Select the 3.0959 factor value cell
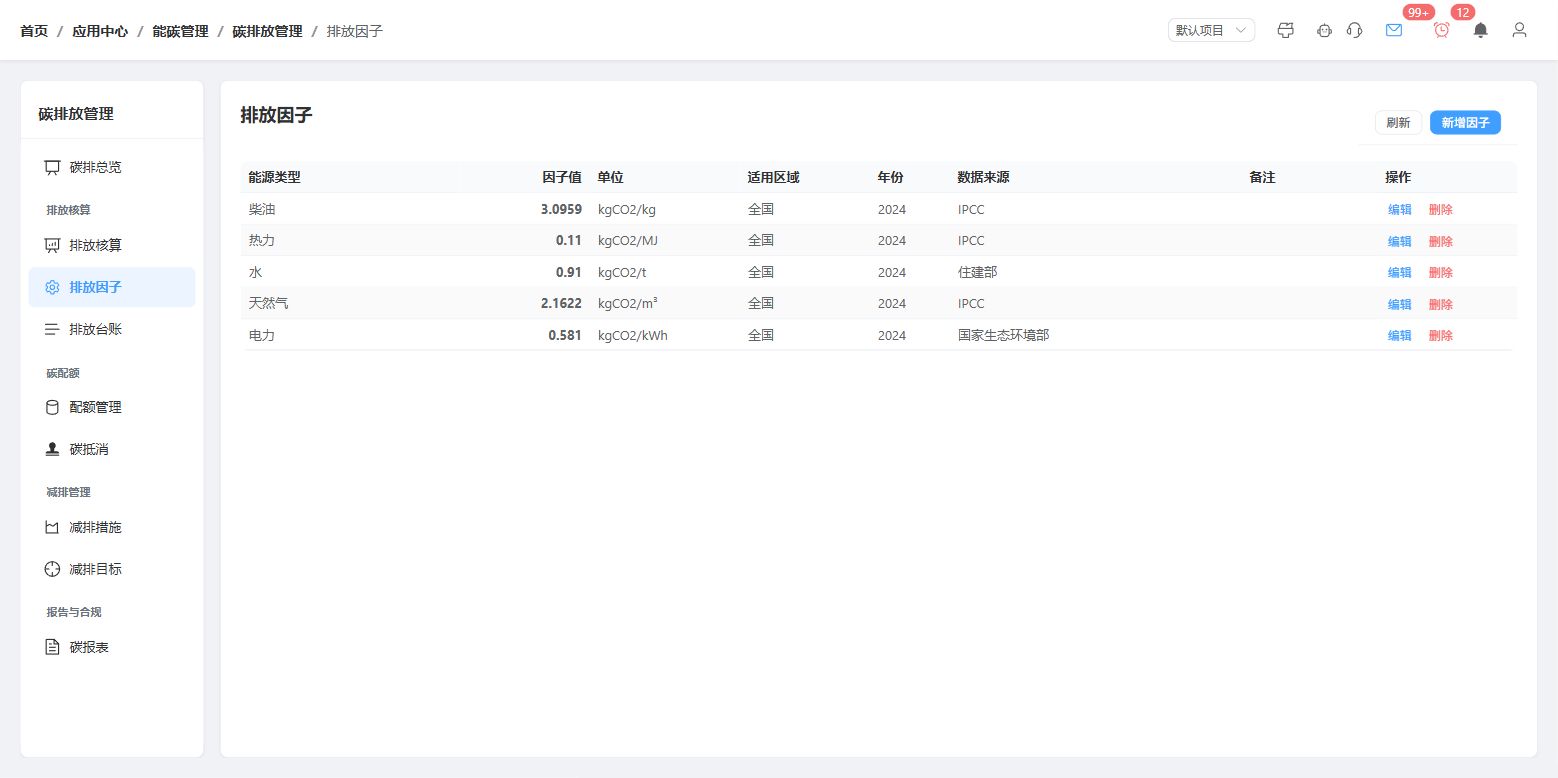1558x778 pixels. (x=561, y=209)
